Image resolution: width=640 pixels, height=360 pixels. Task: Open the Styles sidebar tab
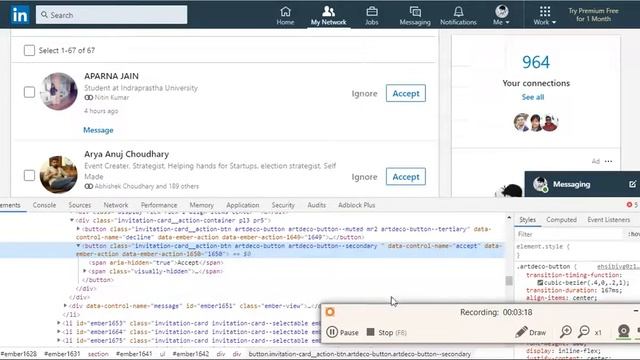[527, 220]
